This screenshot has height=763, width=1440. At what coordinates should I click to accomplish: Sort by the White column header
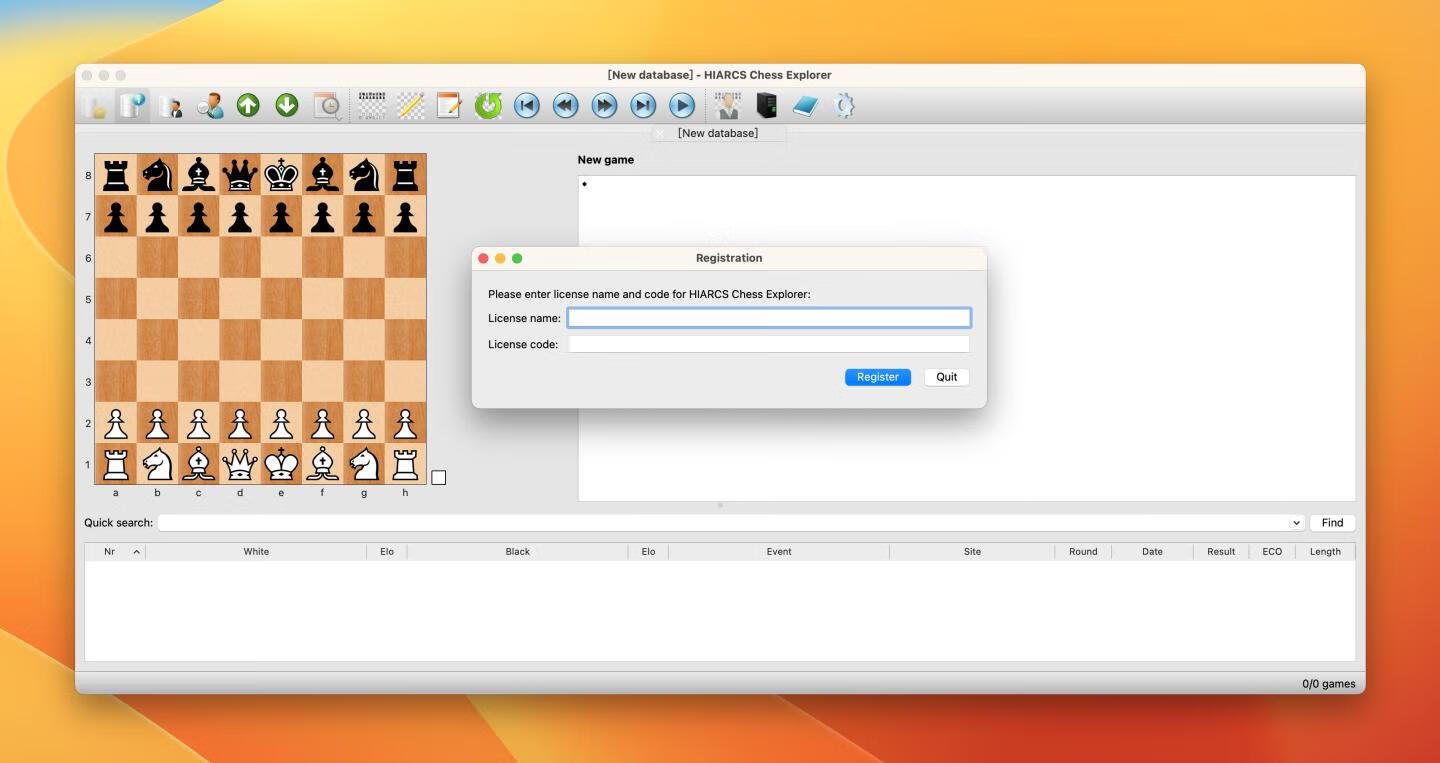pyautogui.click(x=256, y=552)
